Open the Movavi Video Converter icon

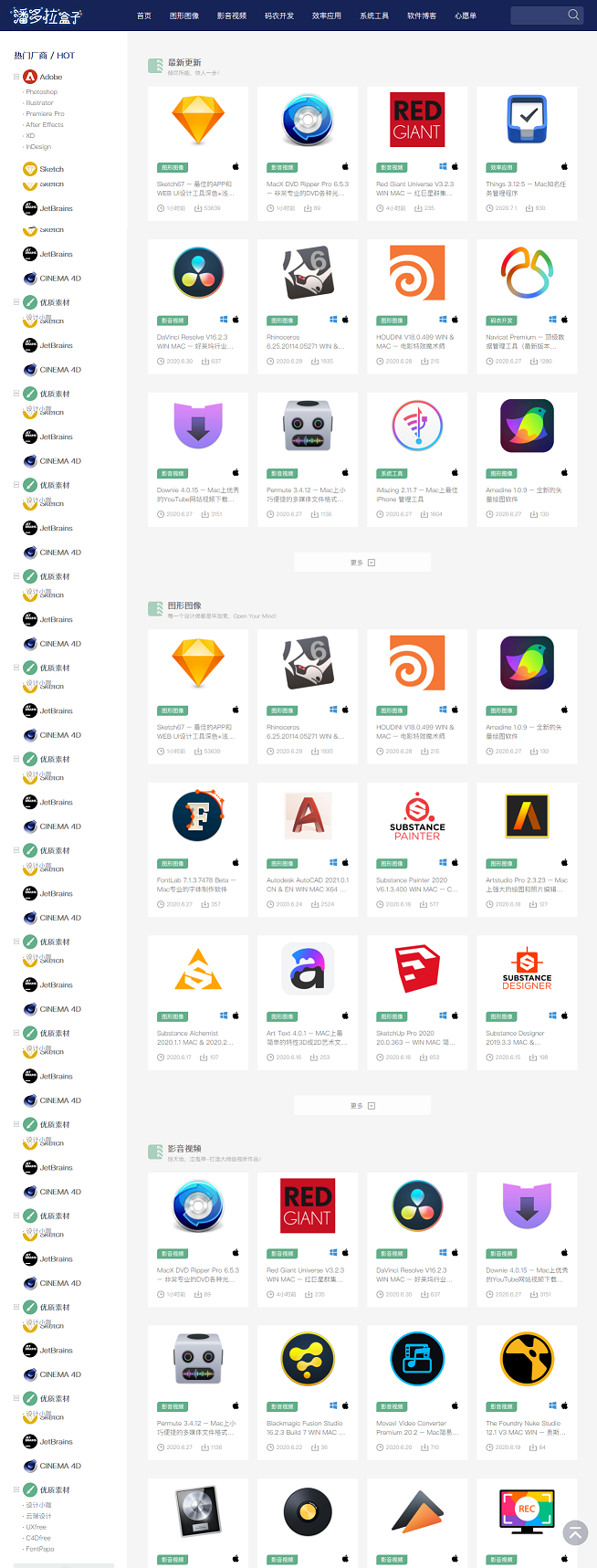point(417,1359)
